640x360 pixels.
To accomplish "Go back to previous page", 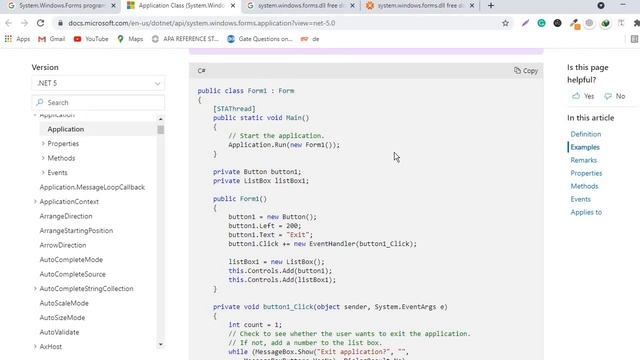I will click(x=9, y=23).
